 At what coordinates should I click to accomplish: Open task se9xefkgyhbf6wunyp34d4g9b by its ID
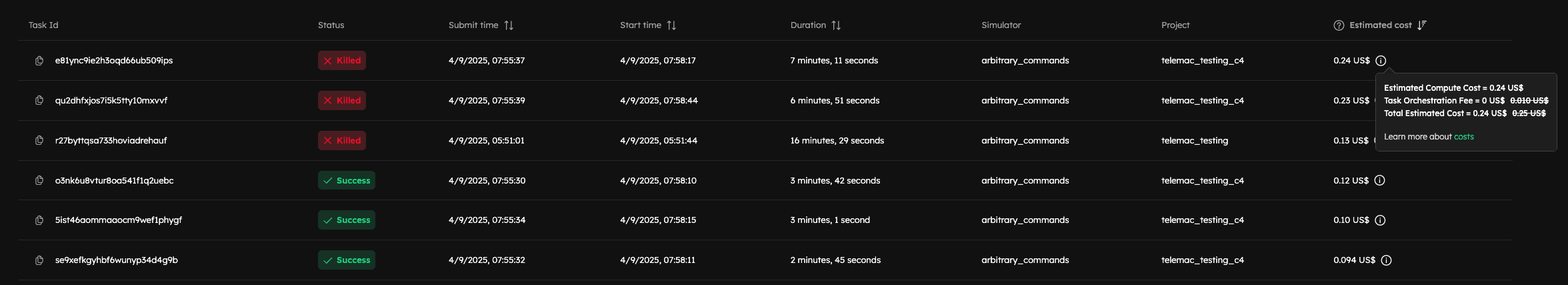coord(116,260)
